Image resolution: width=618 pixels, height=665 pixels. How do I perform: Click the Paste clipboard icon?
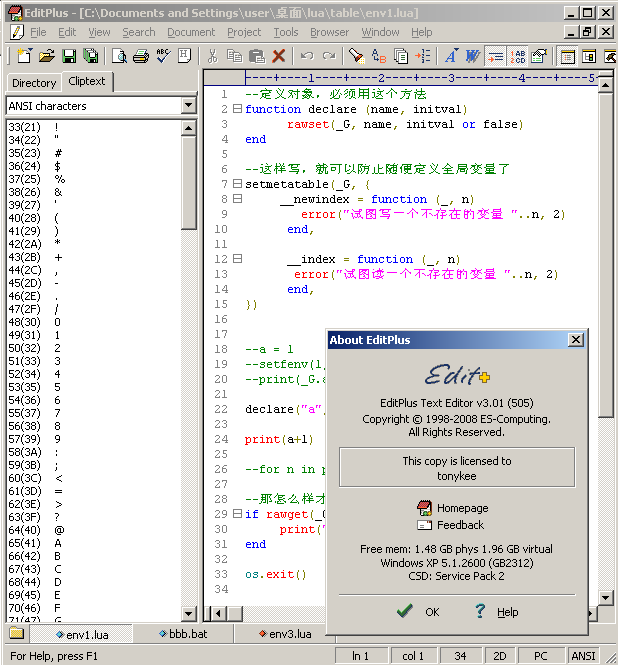click(257, 56)
